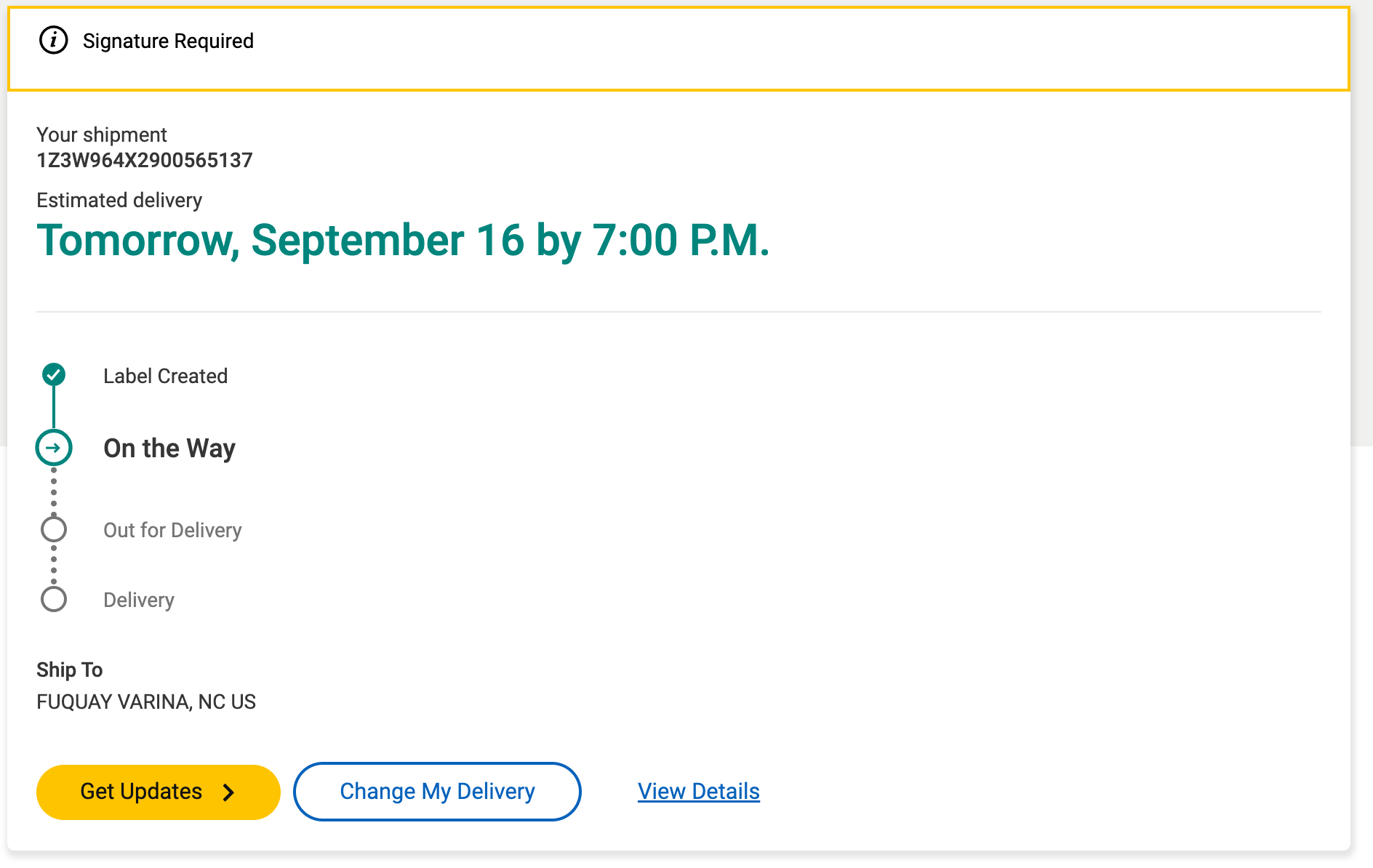Image resolution: width=1373 pixels, height=868 pixels.
Task: Open the View Details link
Action: click(x=698, y=791)
